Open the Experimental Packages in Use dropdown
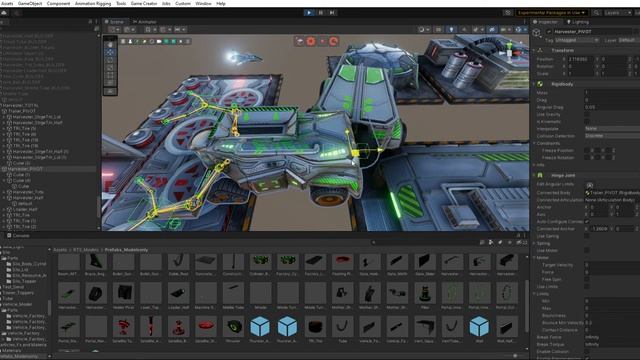This screenshot has width=640, height=360. click(x=551, y=13)
